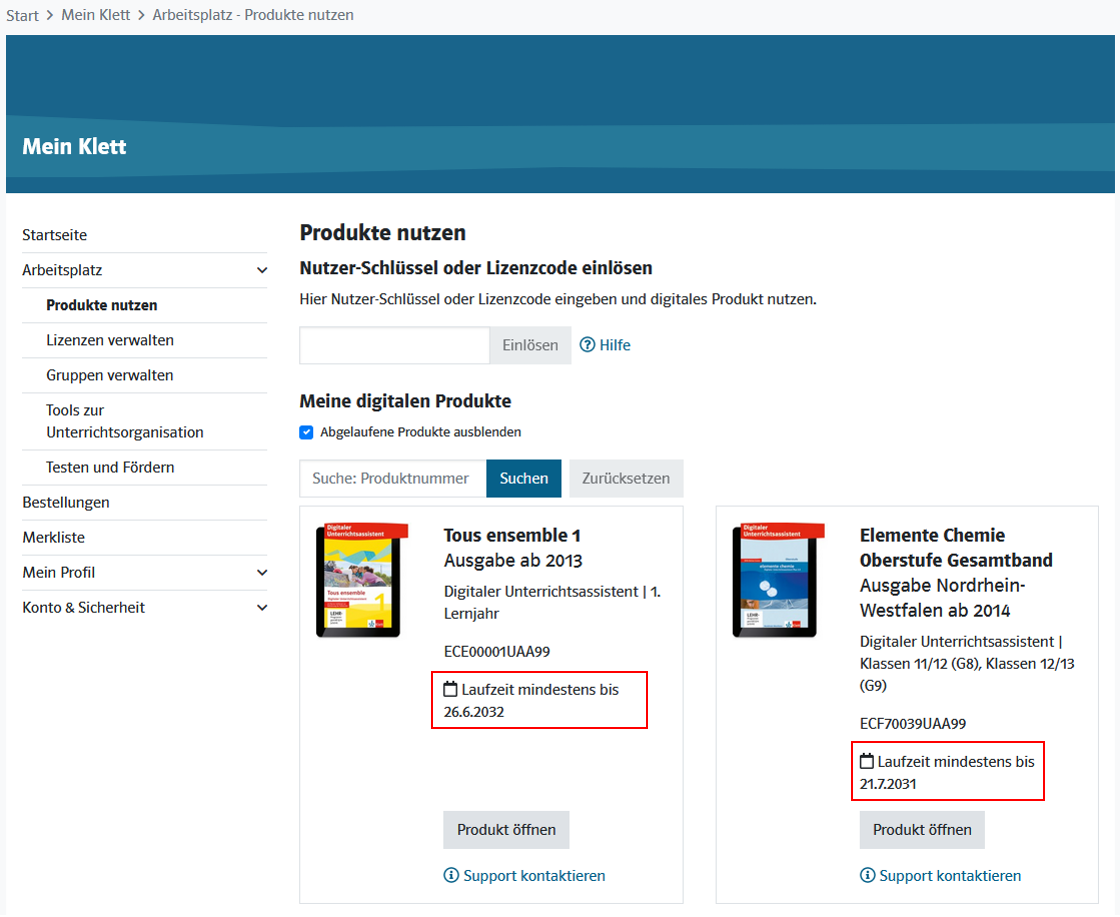This screenshot has height=917, width=1120.
Task: Open Startseite in sidebar
Action: tap(55, 235)
